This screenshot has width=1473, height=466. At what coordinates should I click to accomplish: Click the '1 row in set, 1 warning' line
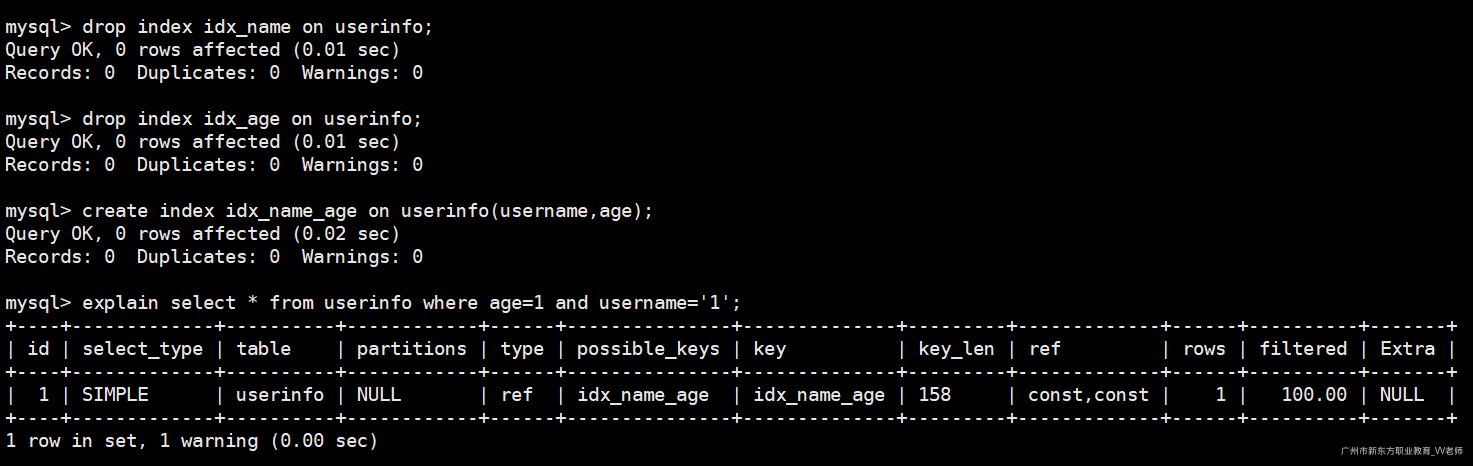192,441
